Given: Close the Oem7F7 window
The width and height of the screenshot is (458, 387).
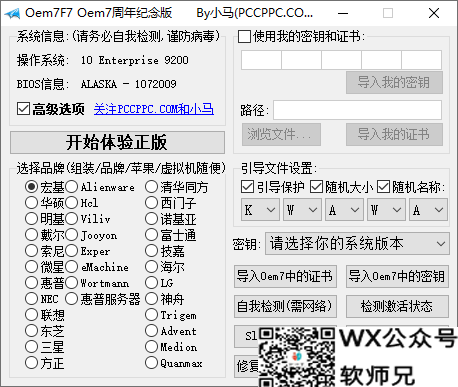Looking at the screenshot, I should coord(434,13).
